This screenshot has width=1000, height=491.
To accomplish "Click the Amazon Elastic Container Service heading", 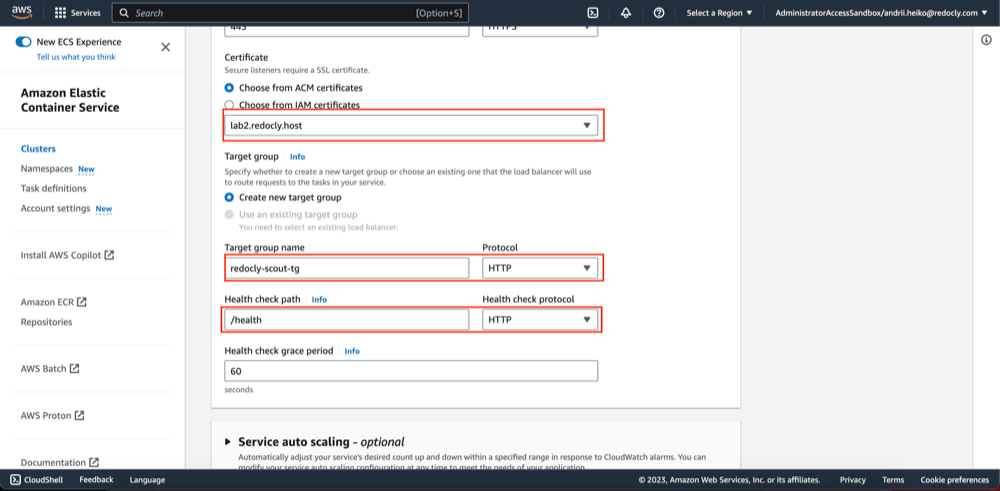I will coord(70,100).
